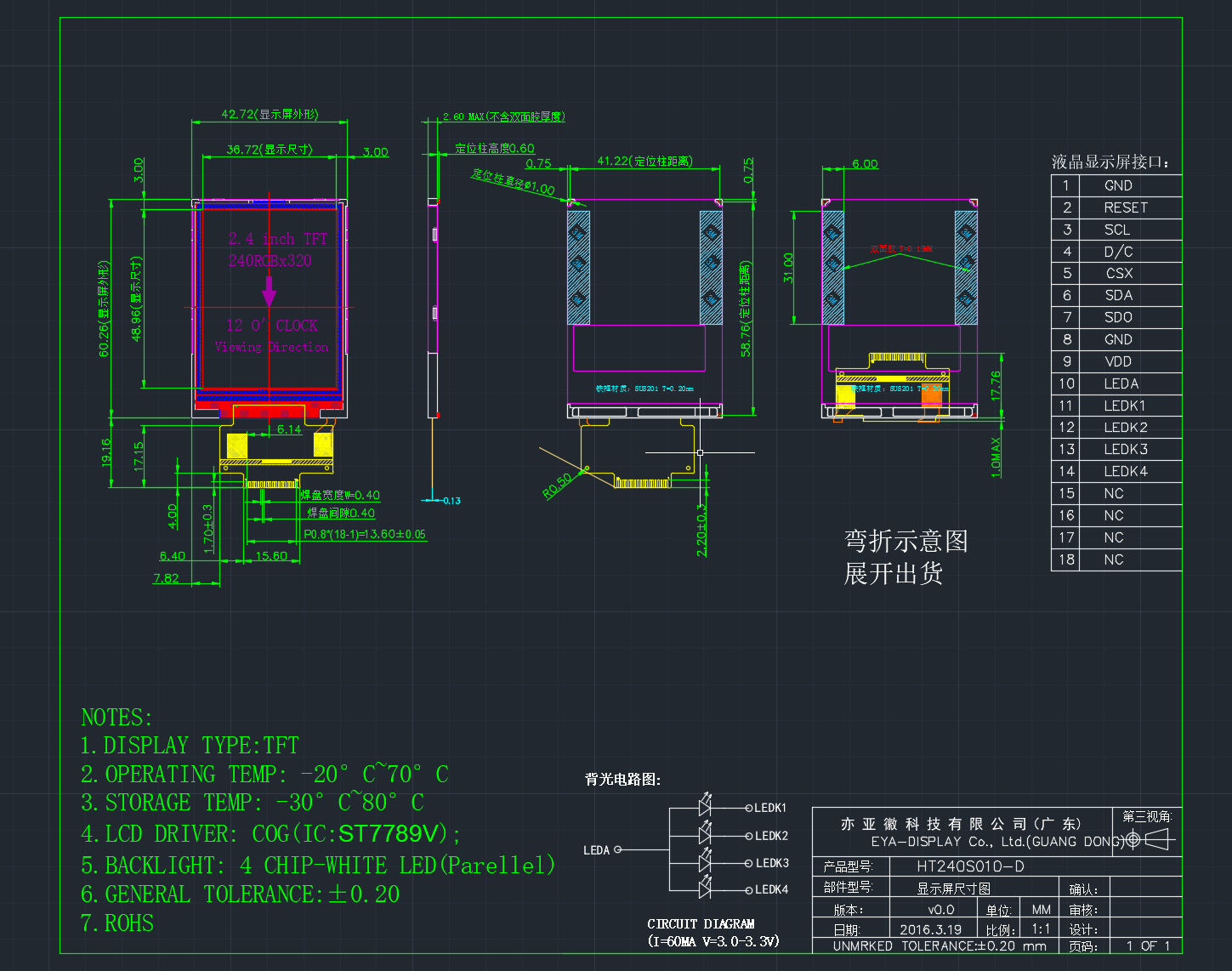Image resolution: width=1232 pixels, height=971 pixels.
Task: Select the LEDA label in the backlight circuit
Action: click(596, 850)
